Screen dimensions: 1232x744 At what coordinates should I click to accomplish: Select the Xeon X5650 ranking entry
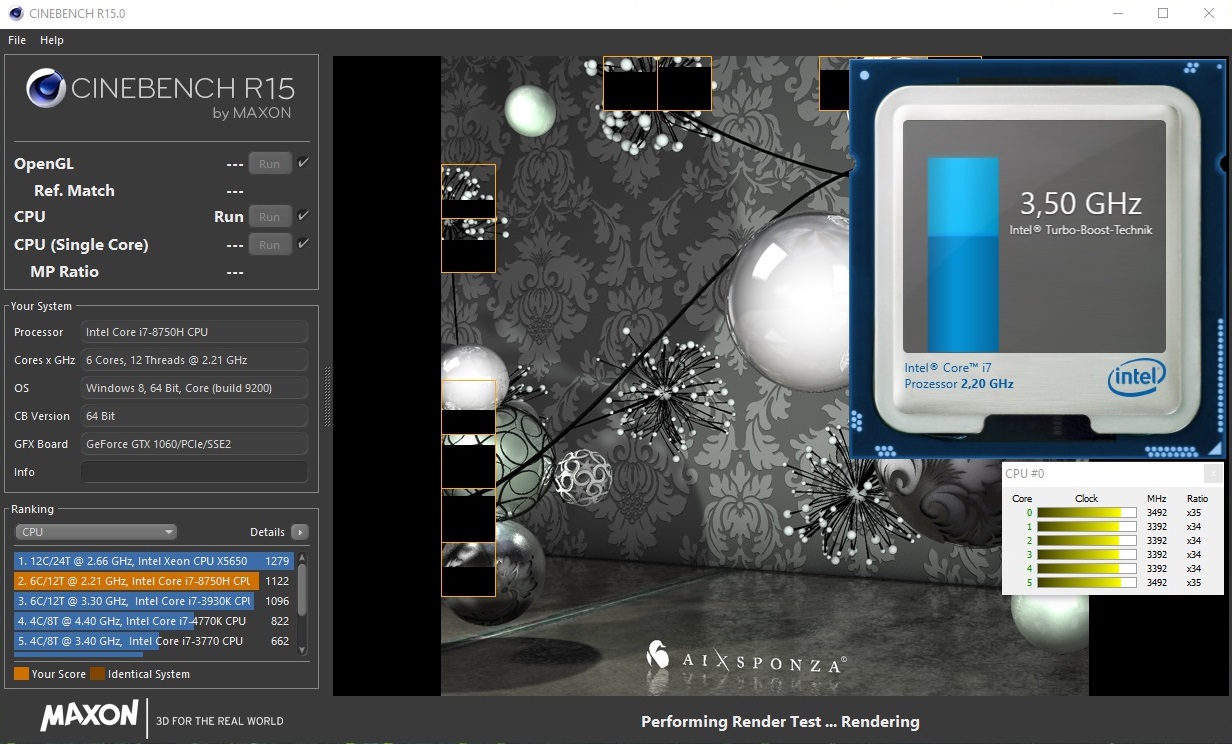(x=154, y=561)
